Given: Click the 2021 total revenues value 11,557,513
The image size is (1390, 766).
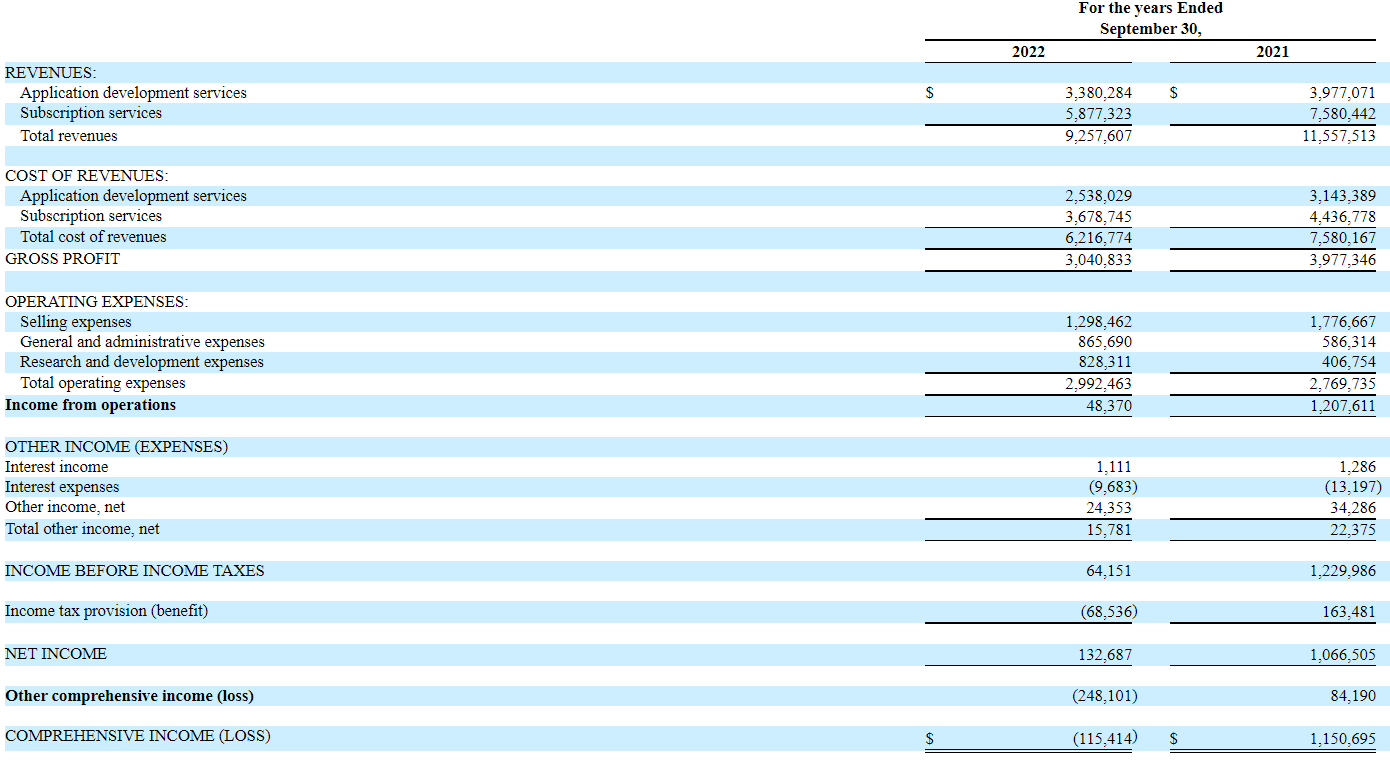Looking at the screenshot, I should (x=1338, y=136).
